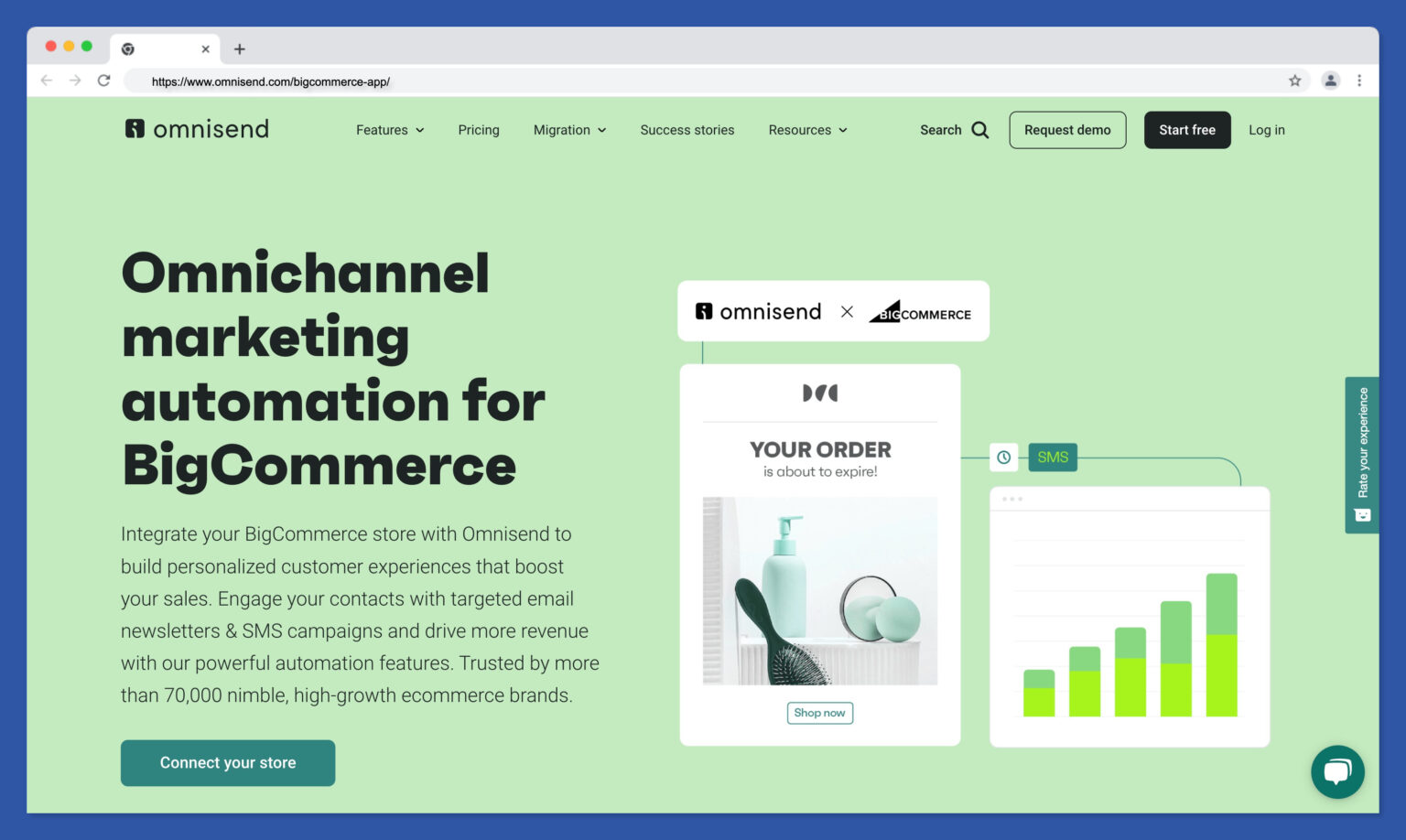Image resolution: width=1406 pixels, height=840 pixels.
Task: Open the live chat bubble widget
Action: pyautogui.click(x=1336, y=771)
